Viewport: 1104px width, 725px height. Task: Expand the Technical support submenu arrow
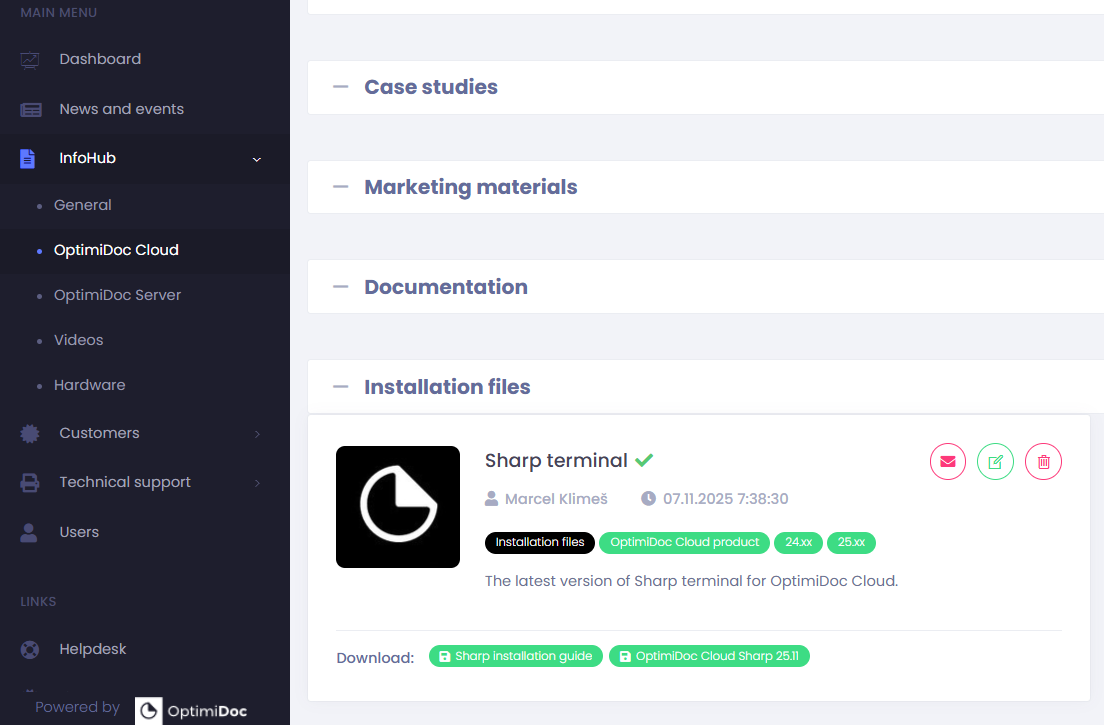pyautogui.click(x=257, y=483)
